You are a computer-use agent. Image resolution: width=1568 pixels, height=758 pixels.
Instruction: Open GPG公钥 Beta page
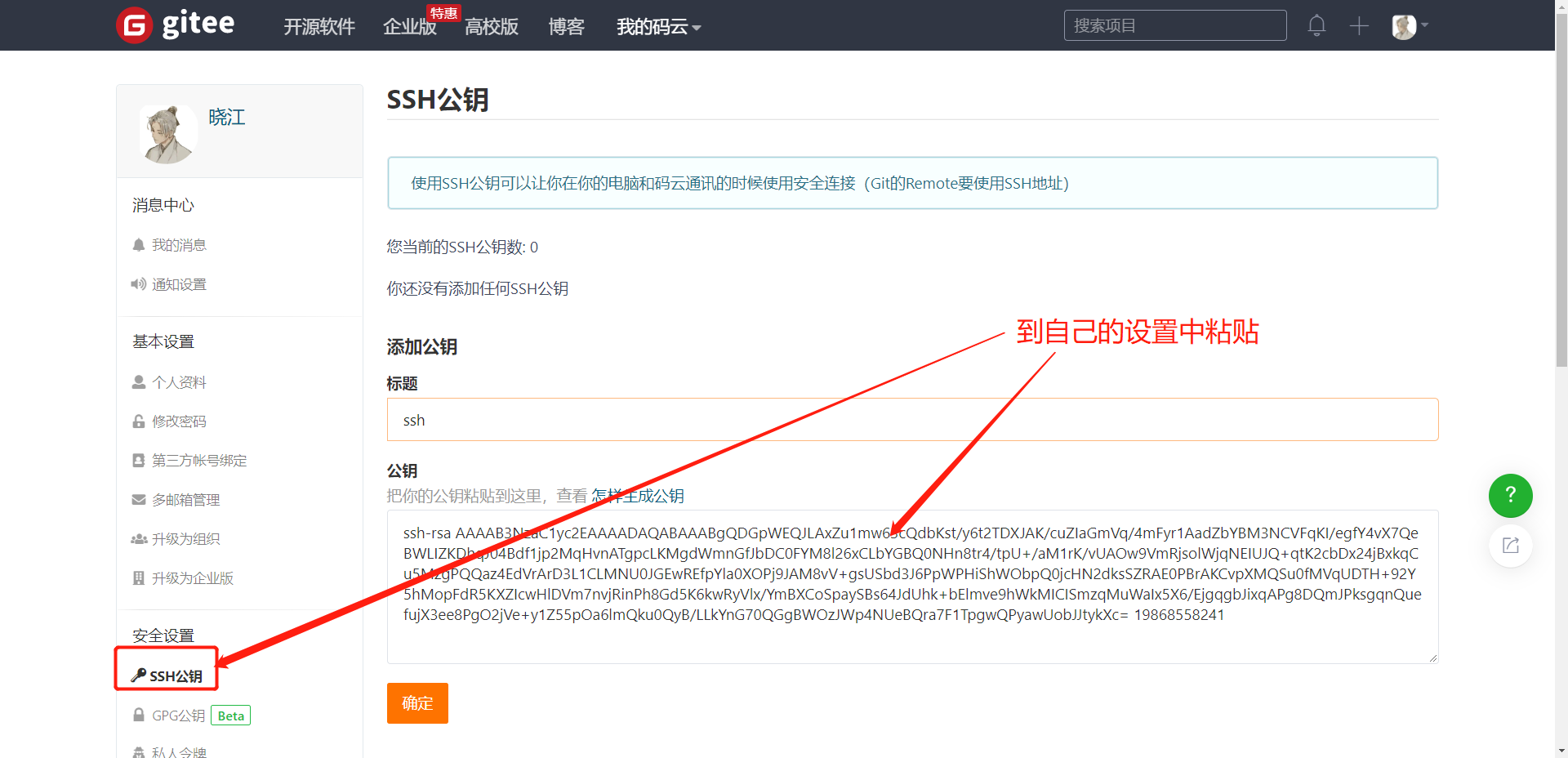(178, 716)
